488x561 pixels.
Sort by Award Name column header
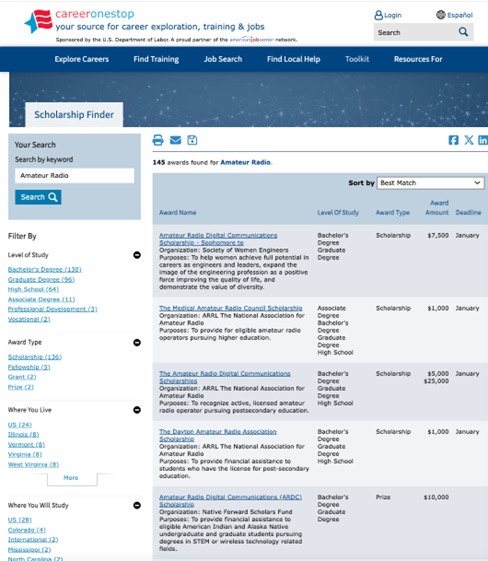click(177, 213)
